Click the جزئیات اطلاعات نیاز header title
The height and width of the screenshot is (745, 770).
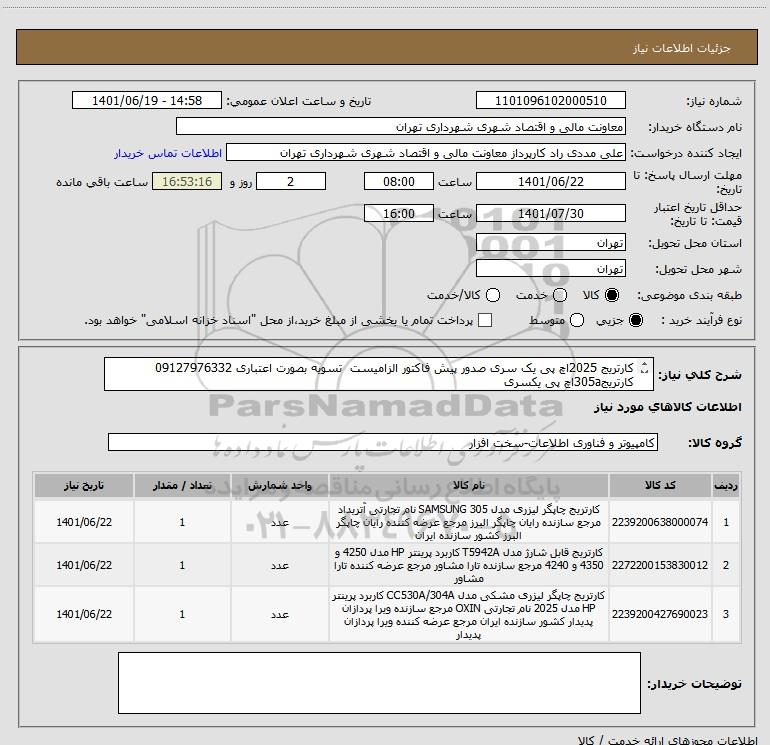[x=681, y=48]
